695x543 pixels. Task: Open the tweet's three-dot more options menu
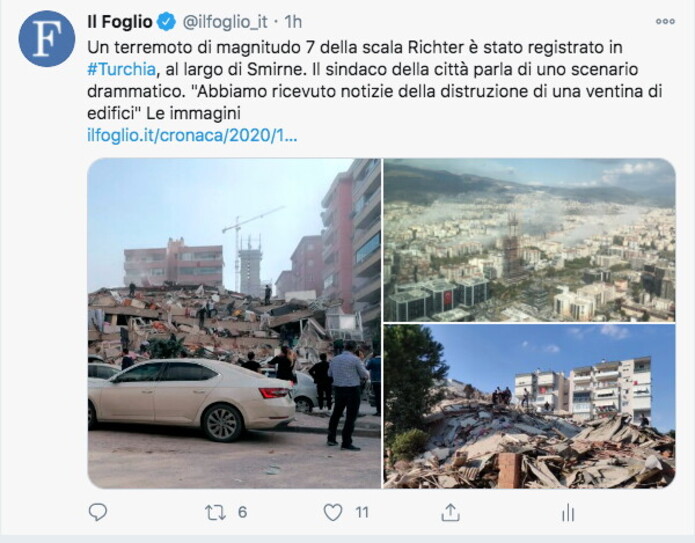pos(665,21)
